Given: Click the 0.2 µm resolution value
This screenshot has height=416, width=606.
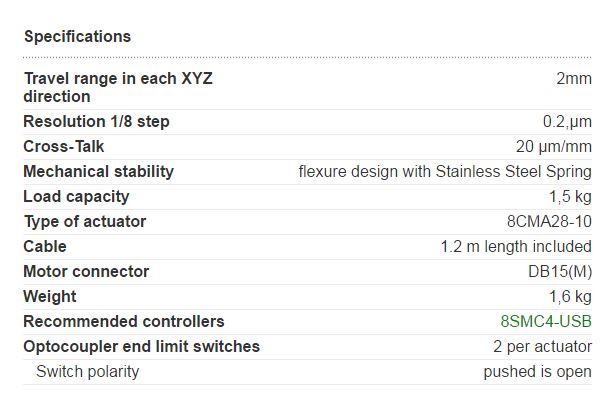Looking at the screenshot, I should pyautogui.click(x=567, y=122).
